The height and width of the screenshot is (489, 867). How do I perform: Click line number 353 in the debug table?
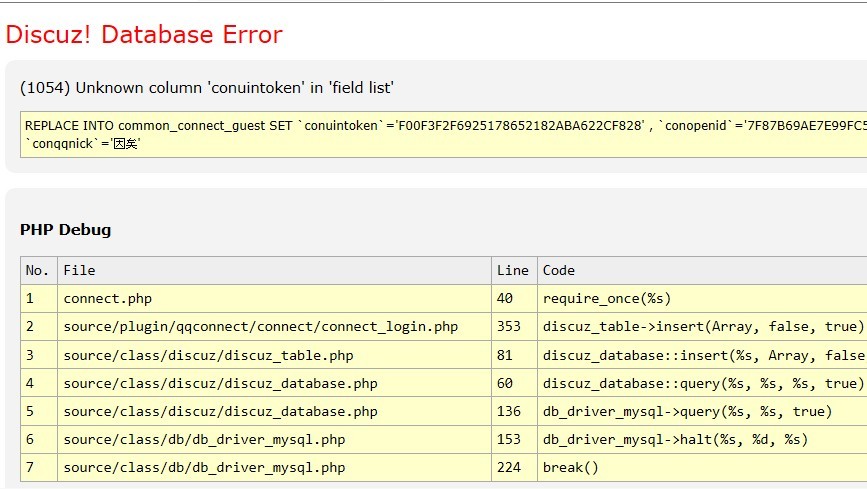pos(510,326)
